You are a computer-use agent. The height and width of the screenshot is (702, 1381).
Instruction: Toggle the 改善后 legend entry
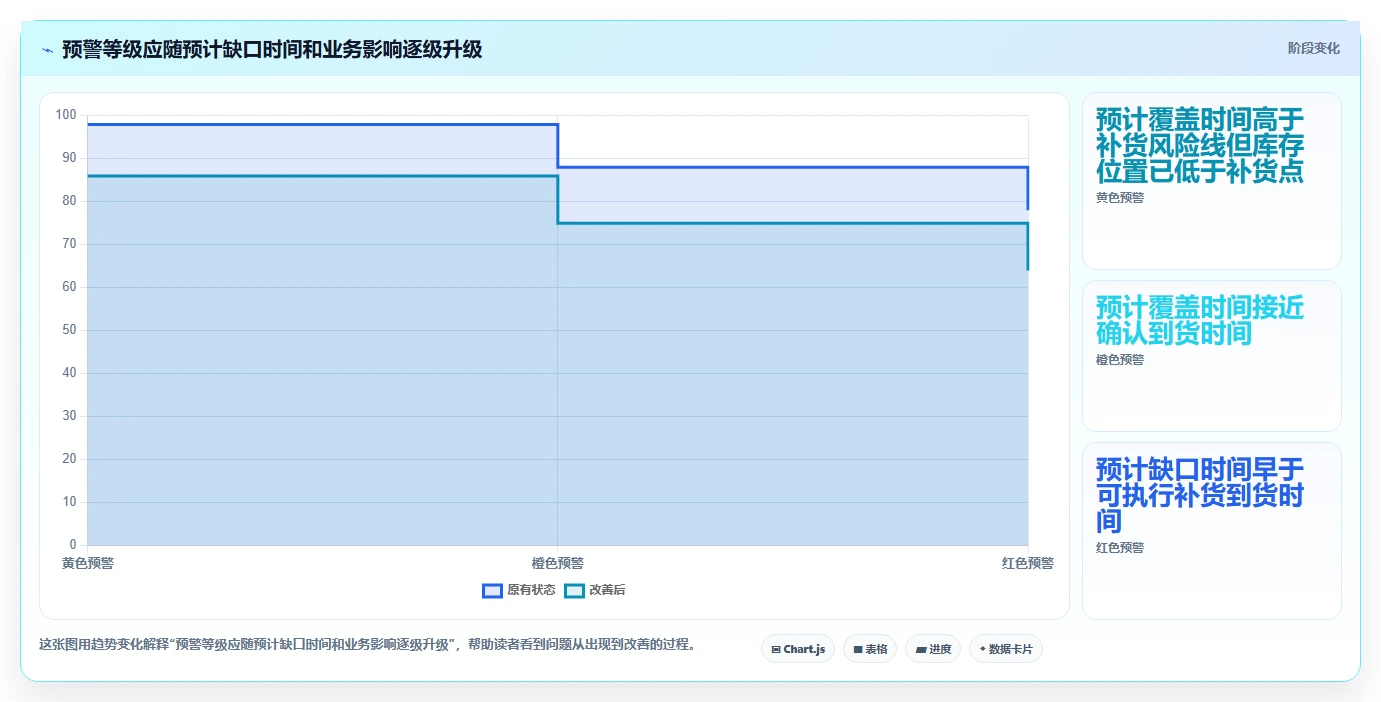click(x=595, y=590)
